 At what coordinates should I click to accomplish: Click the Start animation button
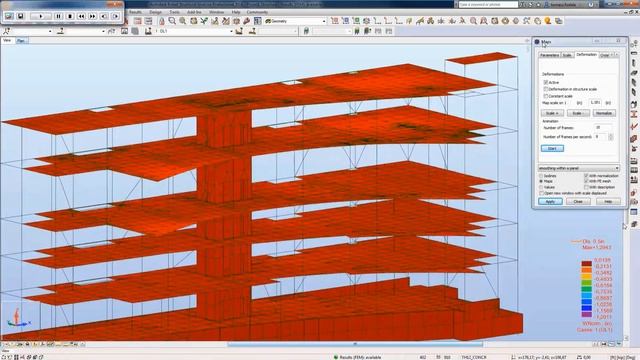tap(552, 148)
